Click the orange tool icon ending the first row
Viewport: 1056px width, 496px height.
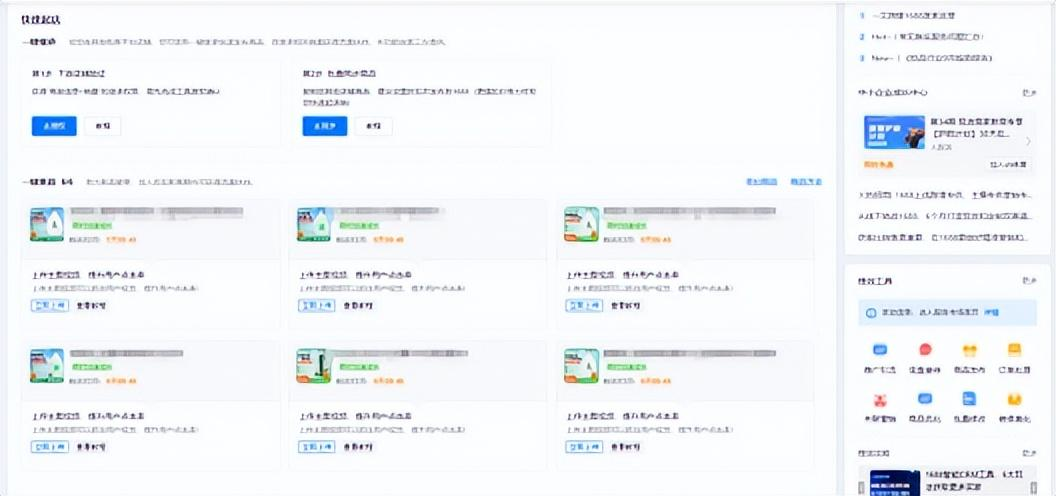point(1014,351)
